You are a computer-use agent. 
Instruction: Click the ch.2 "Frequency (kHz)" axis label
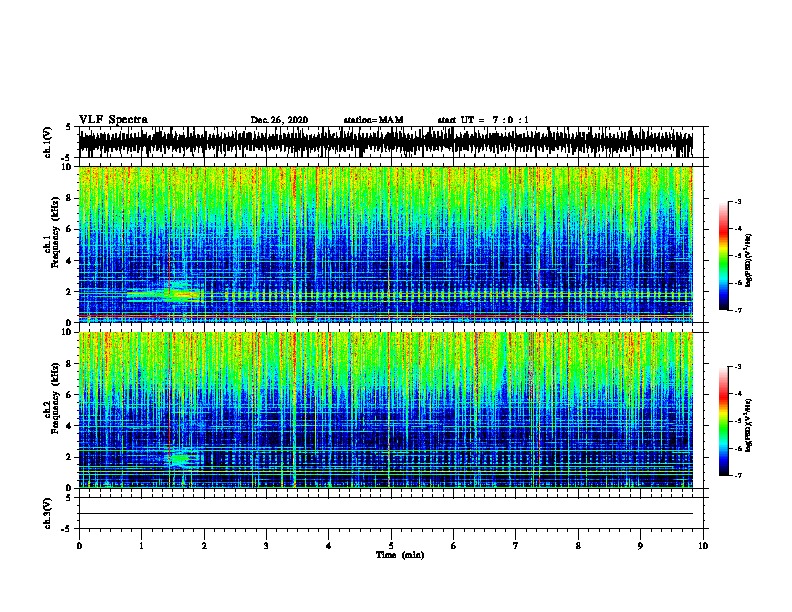pyautogui.click(x=55, y=397)
